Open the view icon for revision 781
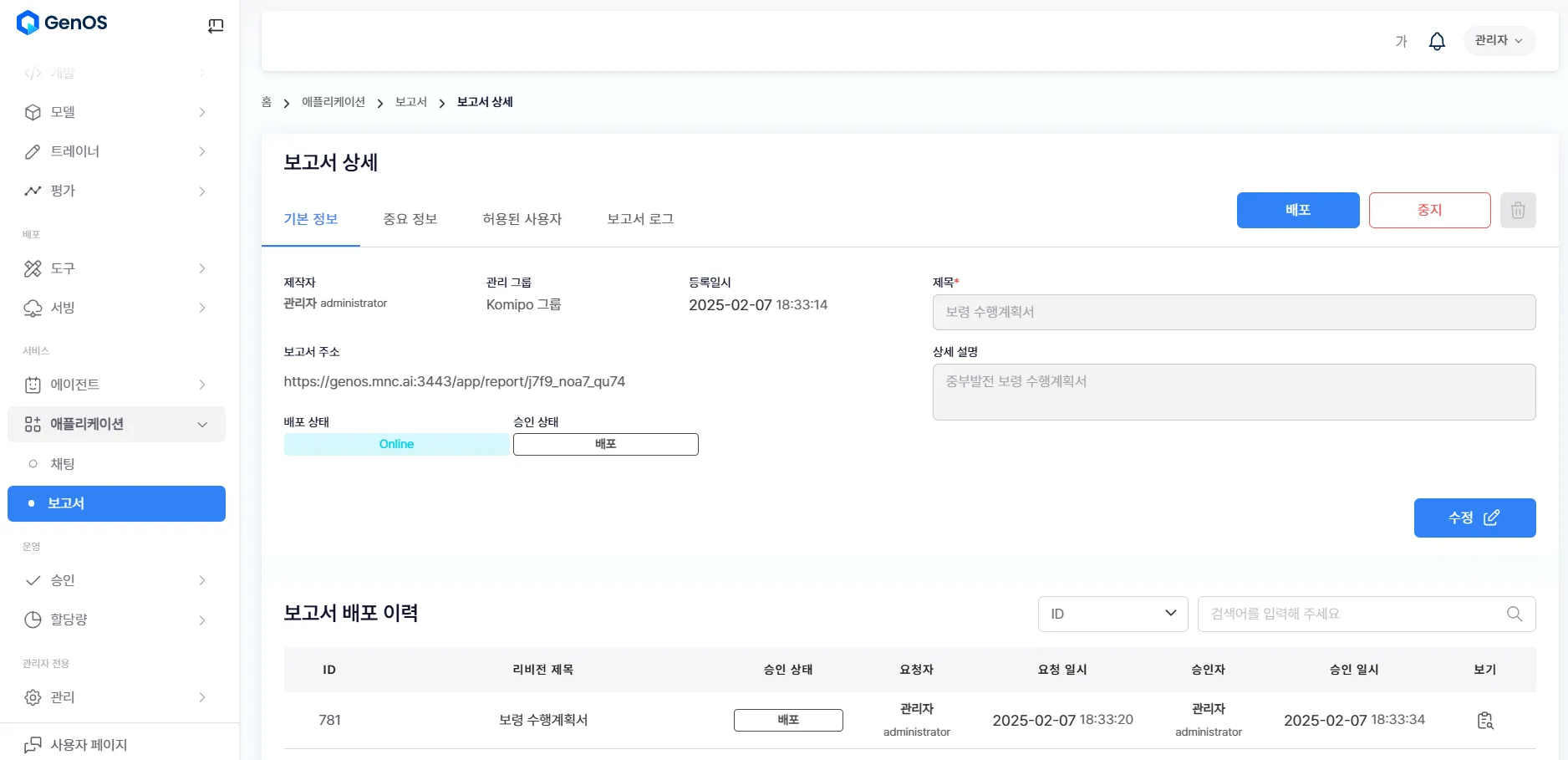Viewport: 1568px width, 760px height. [x=1484, y=721]
